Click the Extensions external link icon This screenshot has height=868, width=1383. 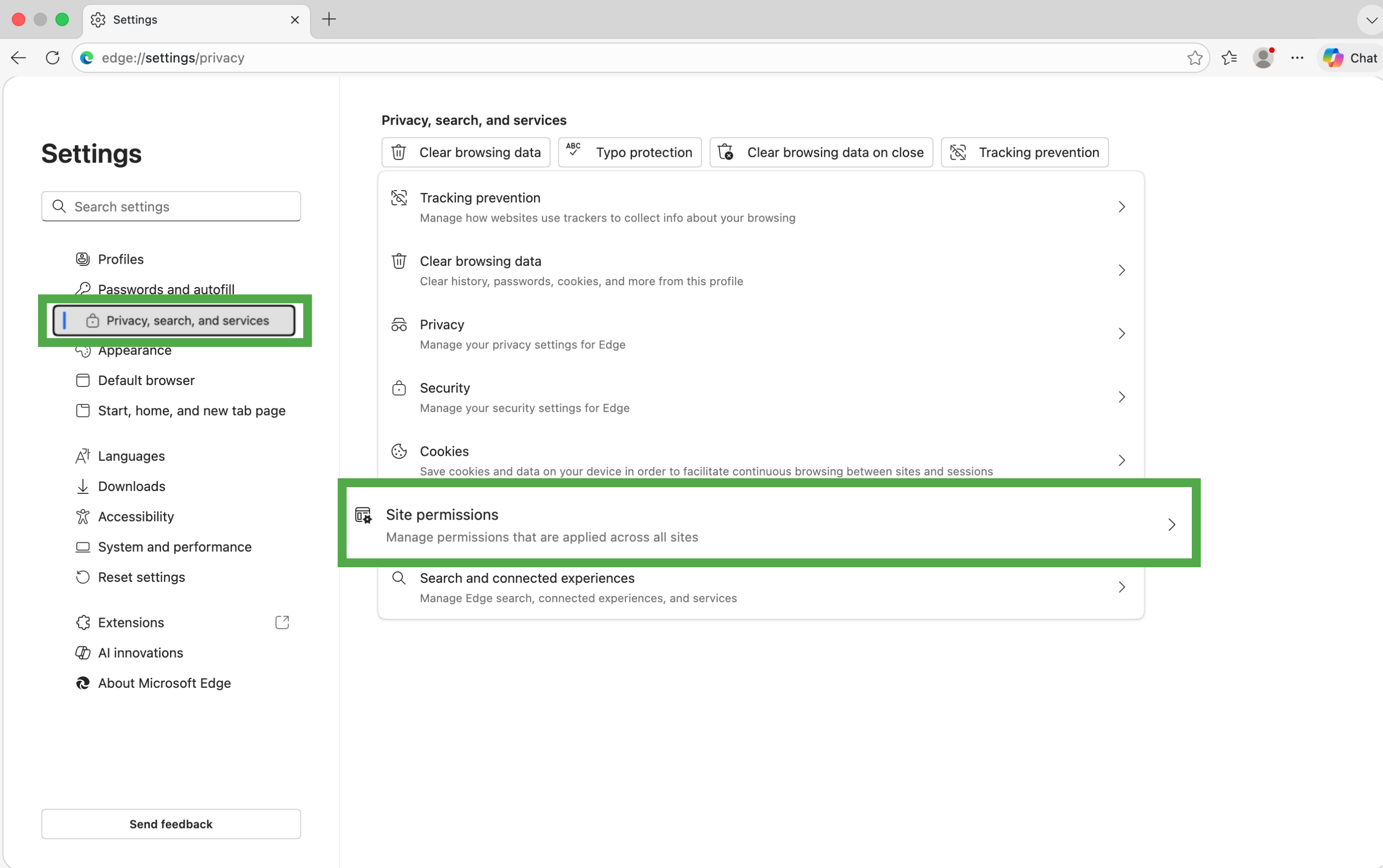282,622
